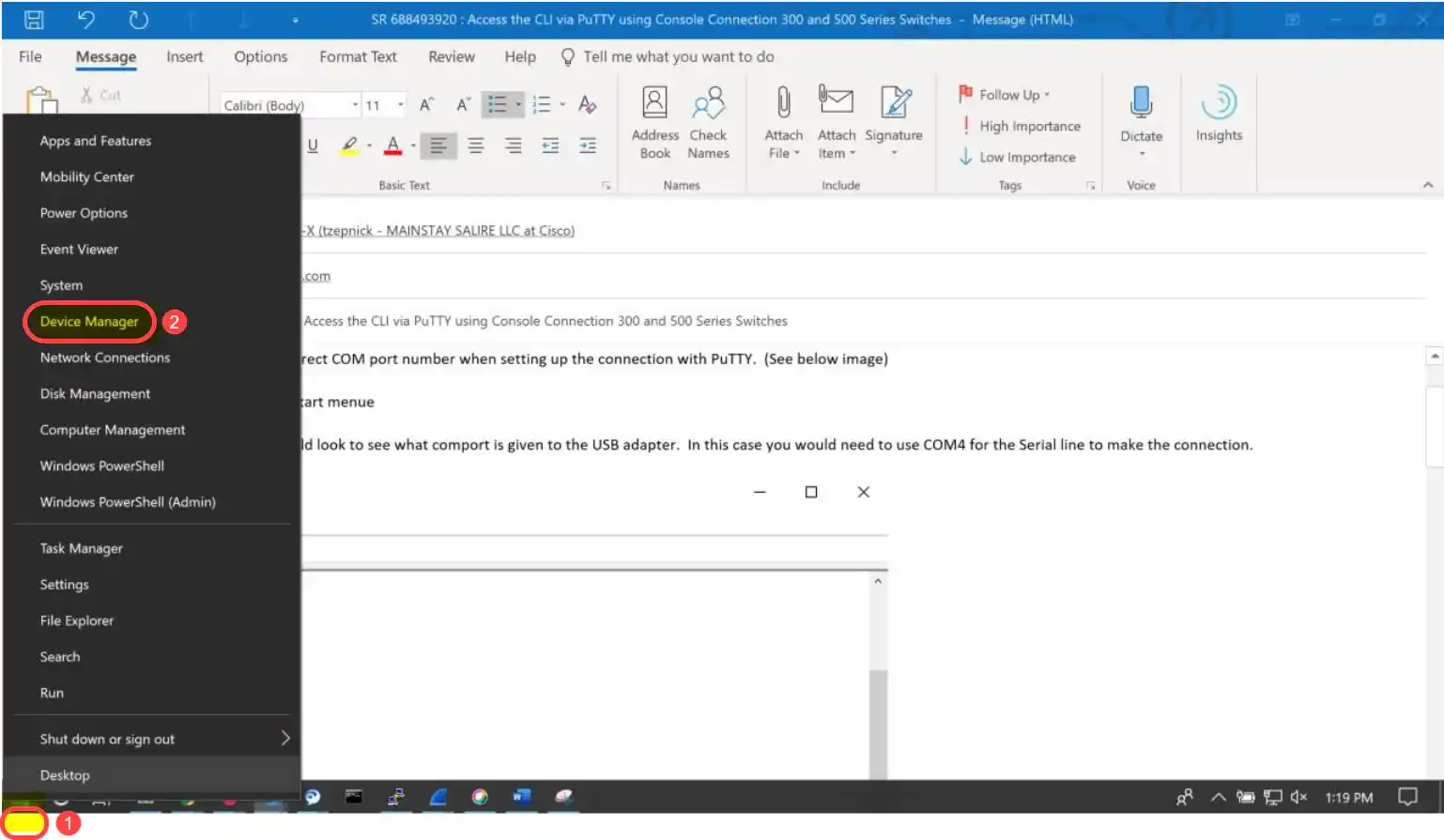Increase the paragraph indent
This screenshot has height=840, width=1444.
(588, 145)
